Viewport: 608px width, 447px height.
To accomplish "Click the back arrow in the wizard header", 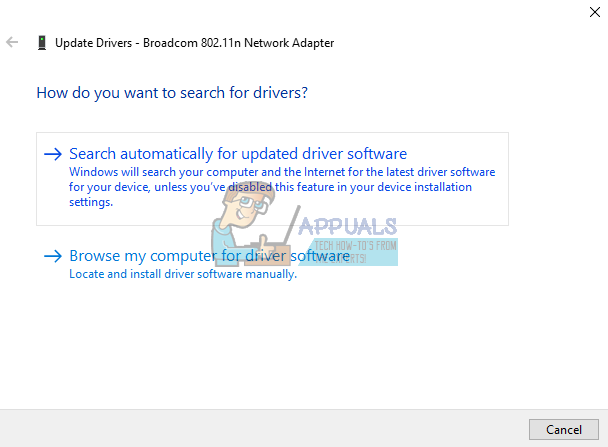I will (x=12, y=42).
